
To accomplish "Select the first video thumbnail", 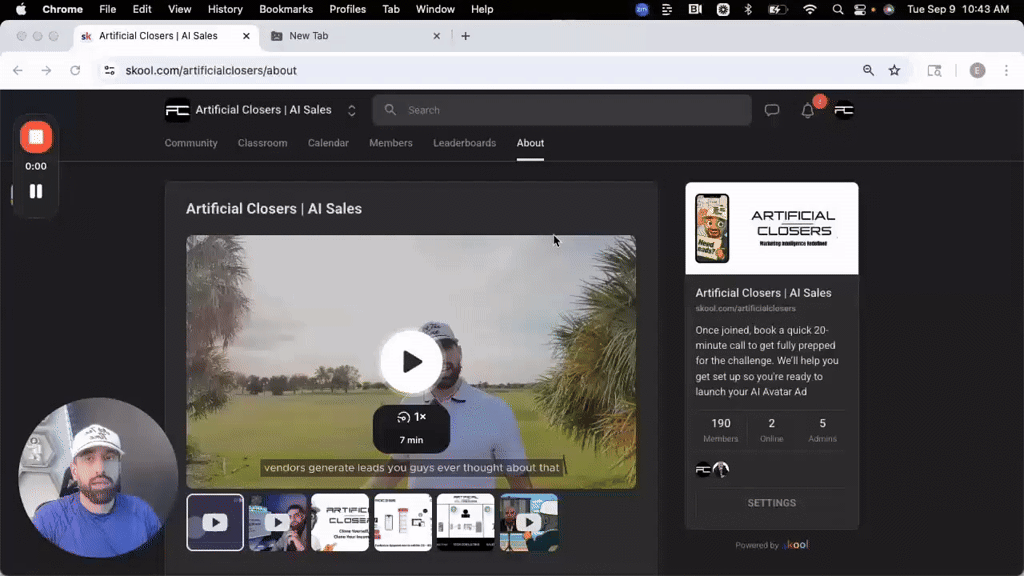I will [215, 522].
